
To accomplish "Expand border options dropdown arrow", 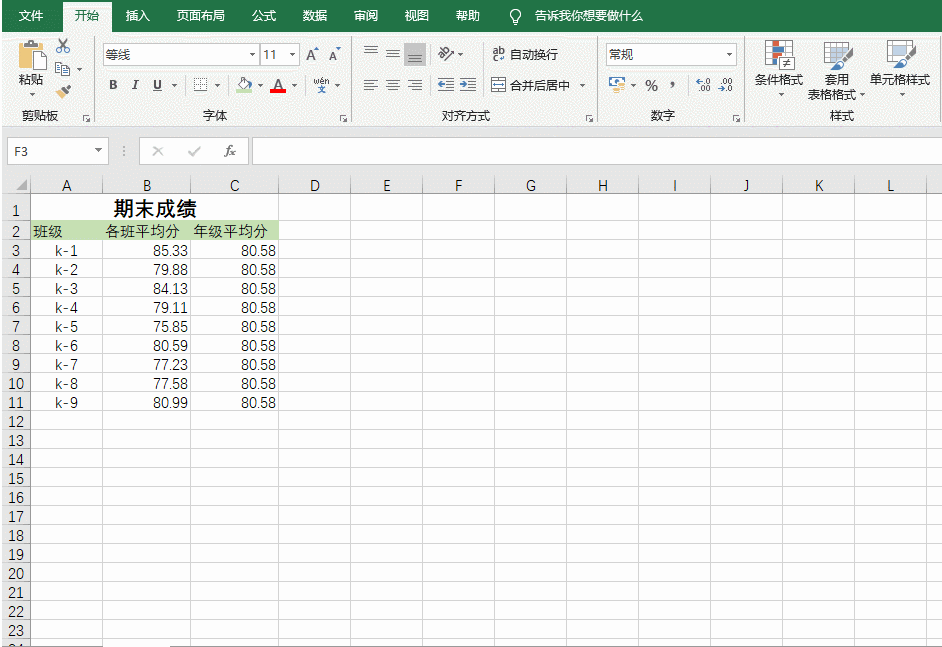I will pos(217,85).
